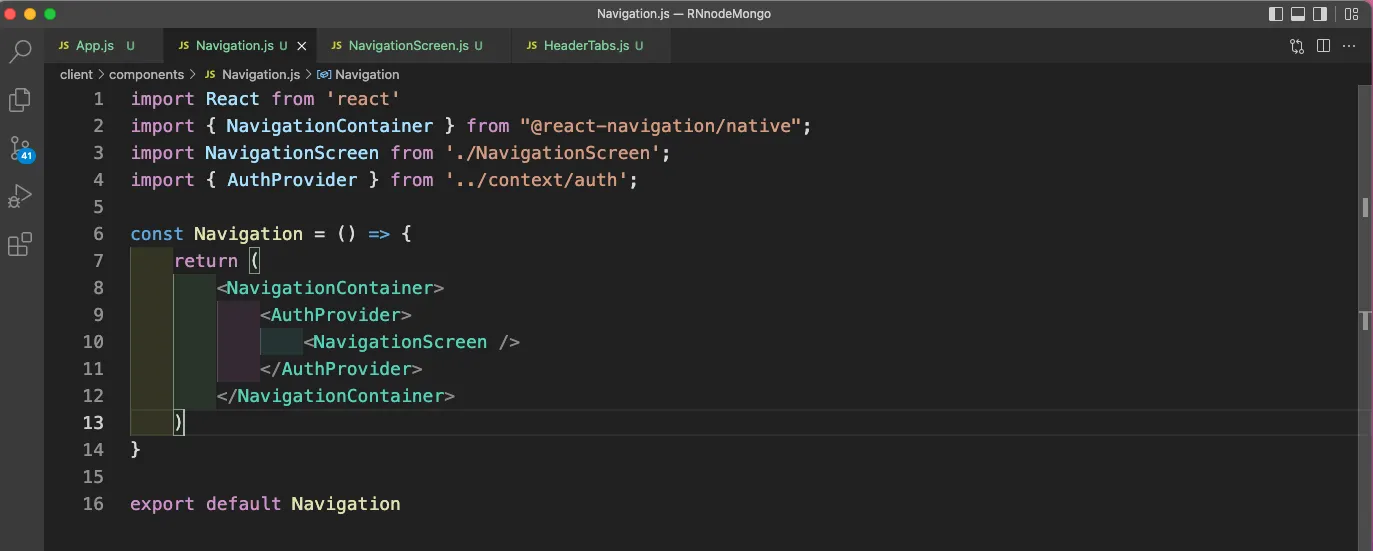This screenshot has height=551, width=1373.
Task: Open Source Control with 41 changes
Action: pyautogui.click(x=20, y=149)
